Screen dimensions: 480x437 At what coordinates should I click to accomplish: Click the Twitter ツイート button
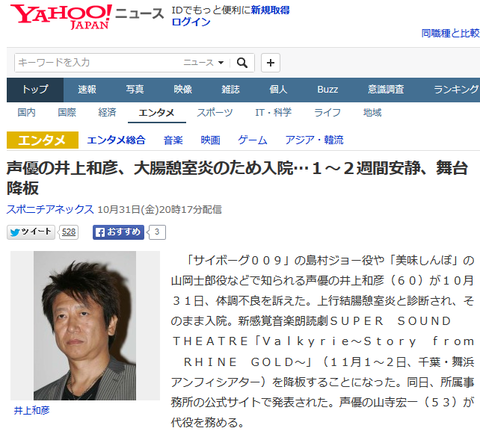[31, 232]
